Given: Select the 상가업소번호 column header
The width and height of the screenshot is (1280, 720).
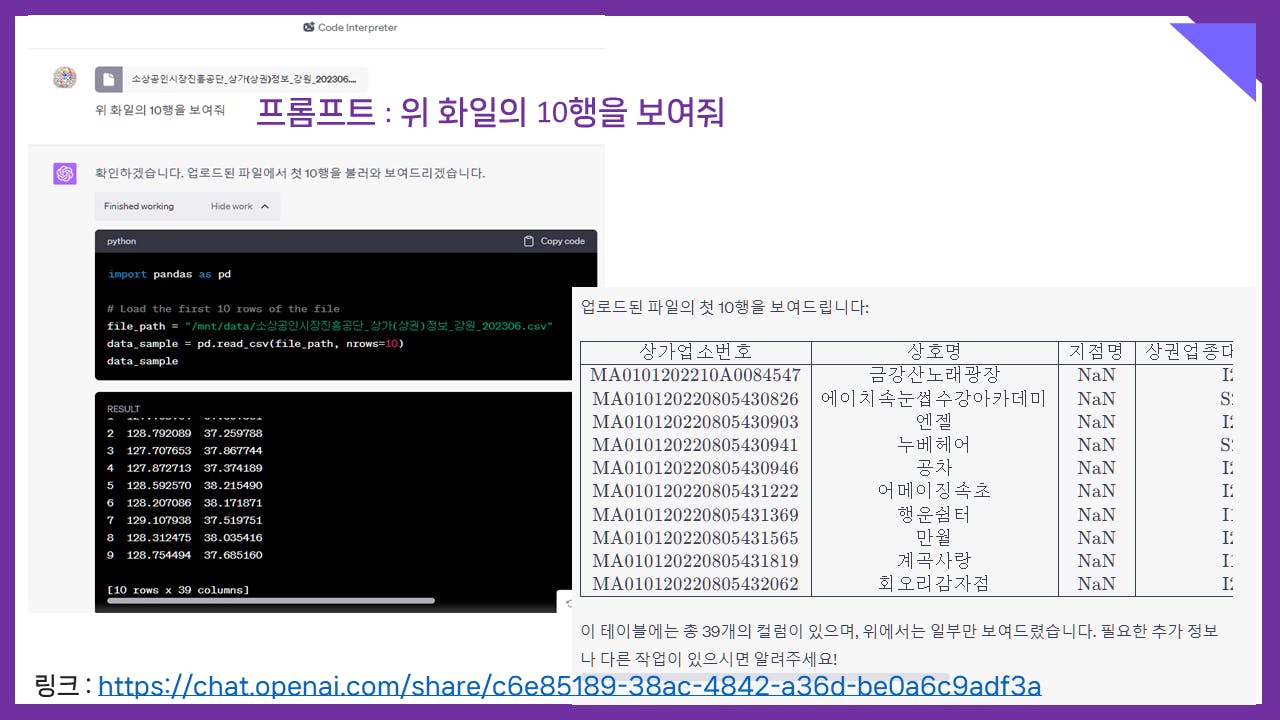Looking at the screenshot, I should coord(696,352).
